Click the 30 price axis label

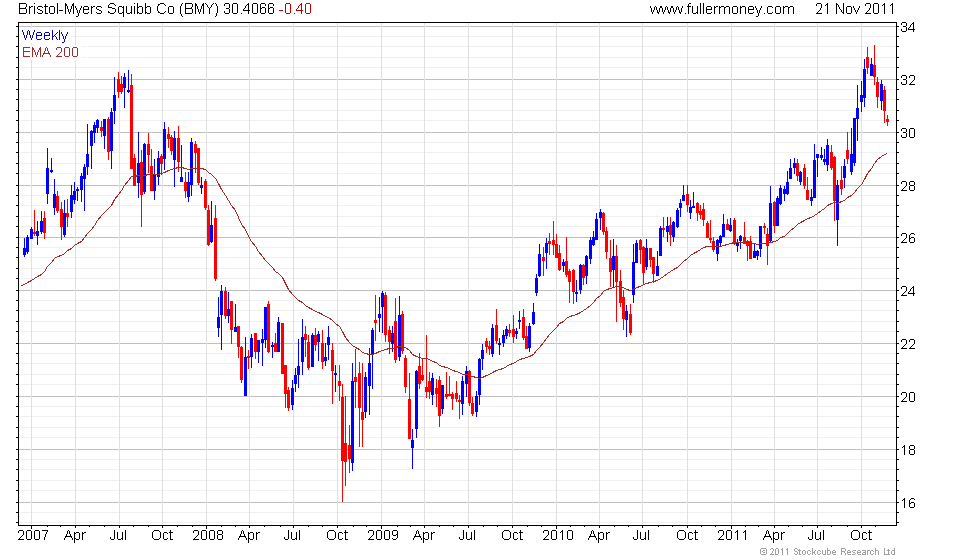coord(908,133)
